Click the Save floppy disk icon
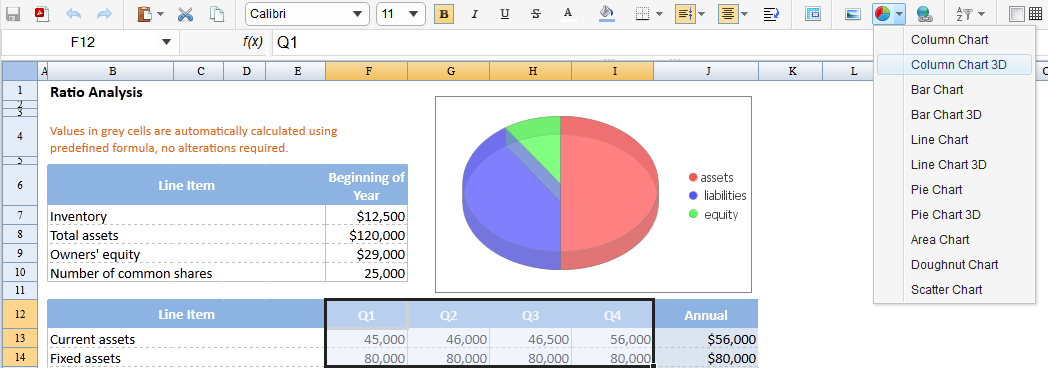Image resolution: width=1048 pixels, height=368 pixels. pyautogui.click(x=13, y=13)
